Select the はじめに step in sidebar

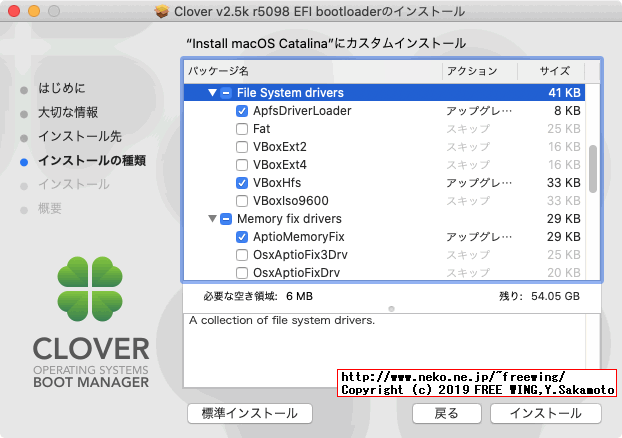pyautogui.click(x=61, y=88)
